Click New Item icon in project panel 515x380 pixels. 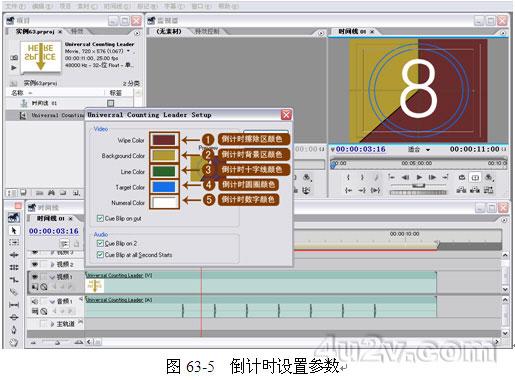76,193
